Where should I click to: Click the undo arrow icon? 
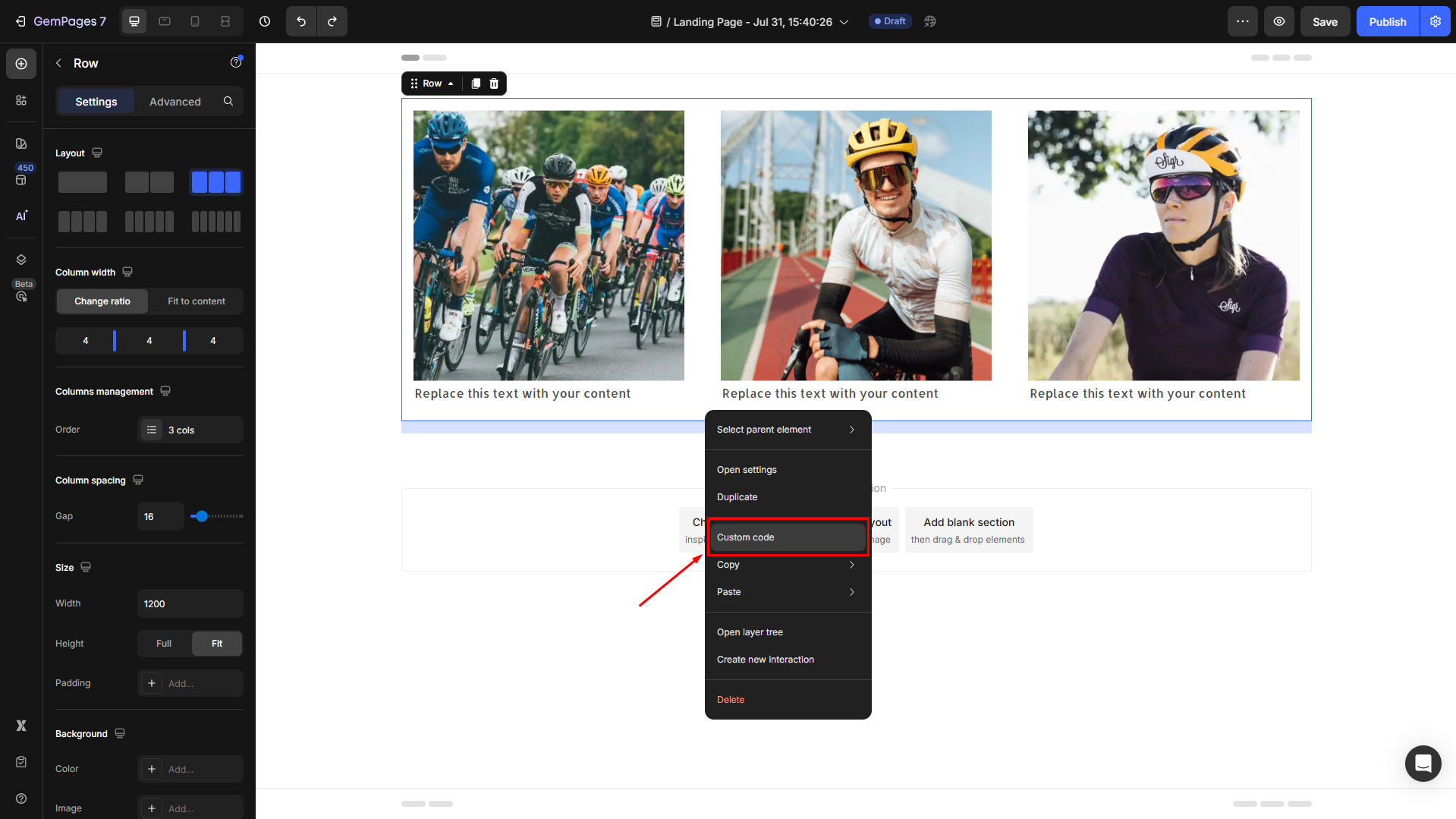pyautogui.click(x=301, y=21)
